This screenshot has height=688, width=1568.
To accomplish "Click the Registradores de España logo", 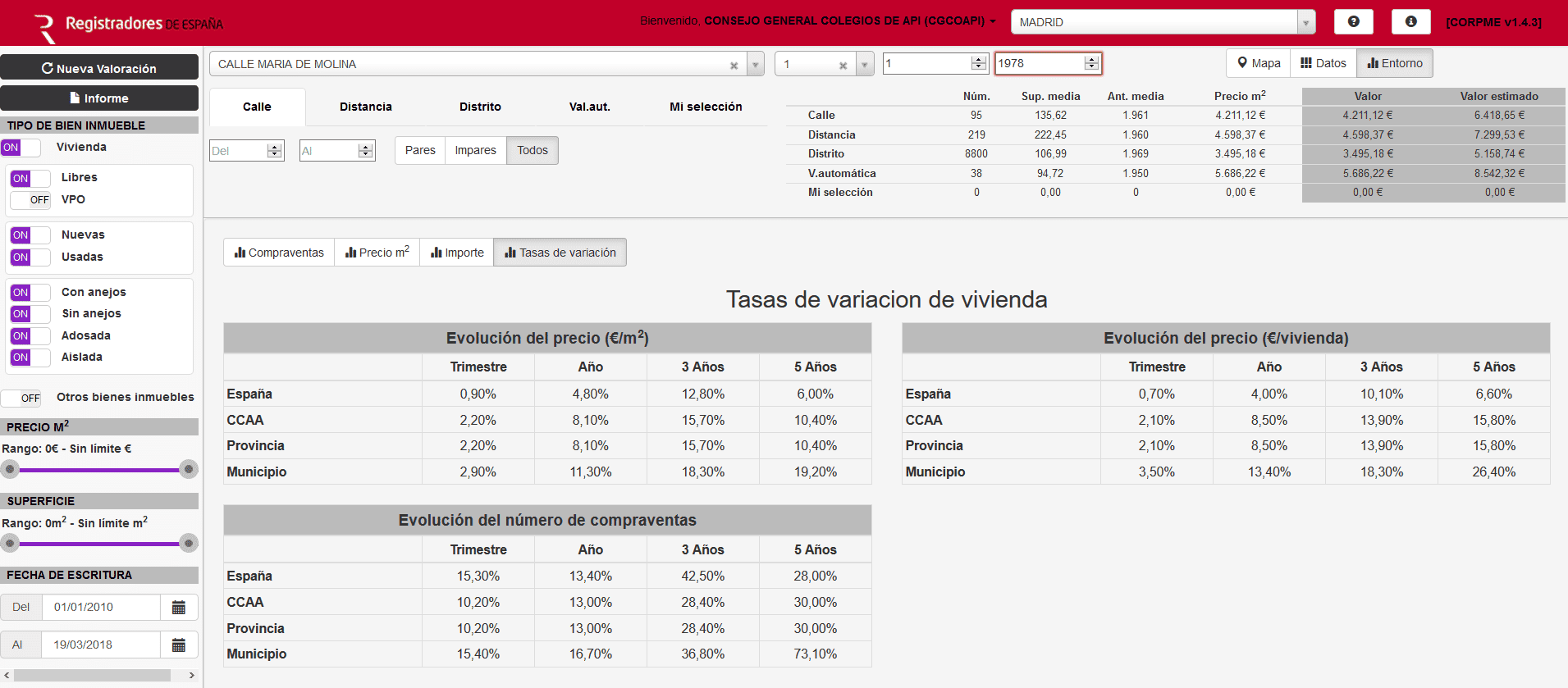I will click(128, 25).
